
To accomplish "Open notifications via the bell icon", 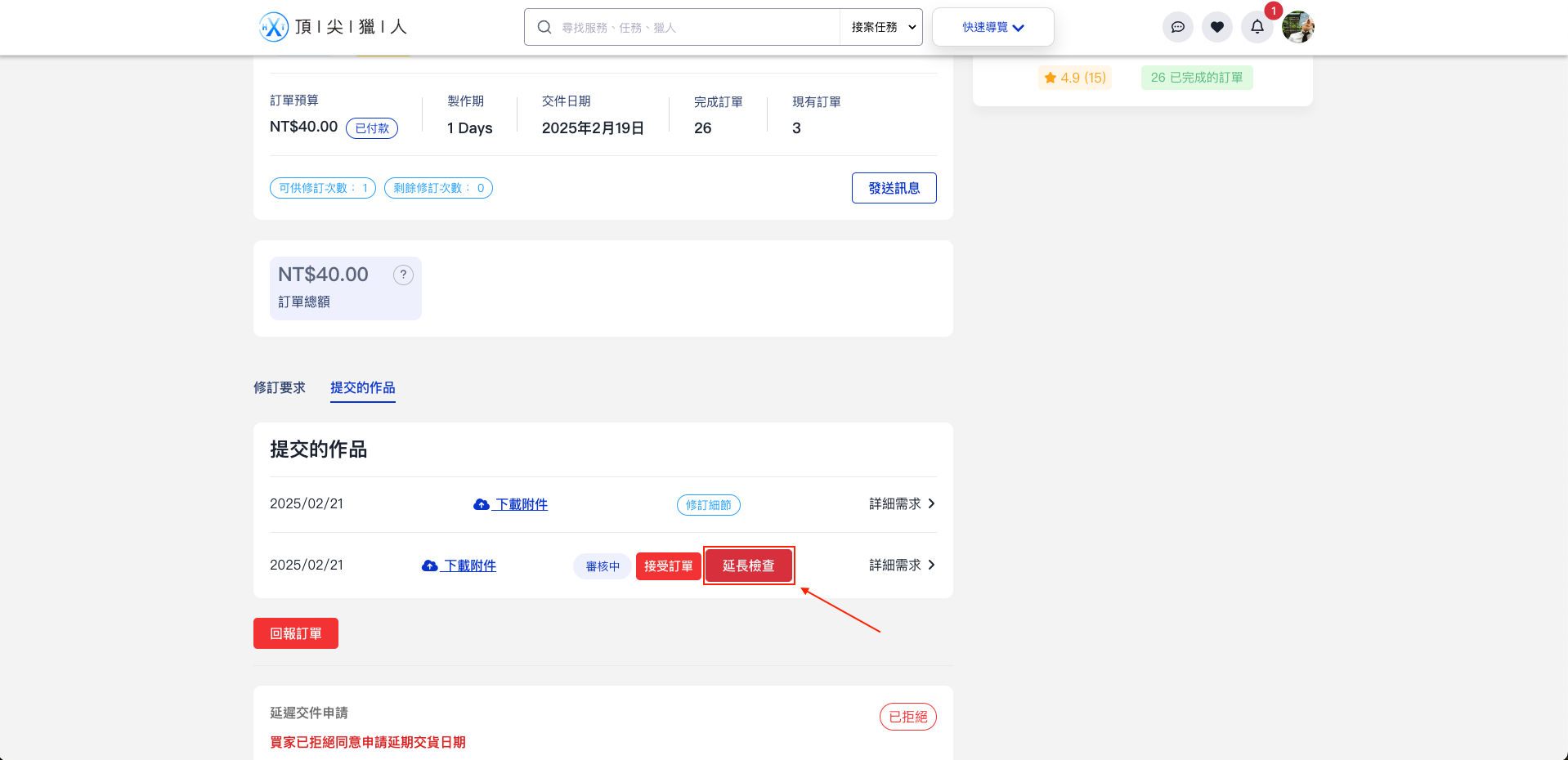I will coord(1257,27).
